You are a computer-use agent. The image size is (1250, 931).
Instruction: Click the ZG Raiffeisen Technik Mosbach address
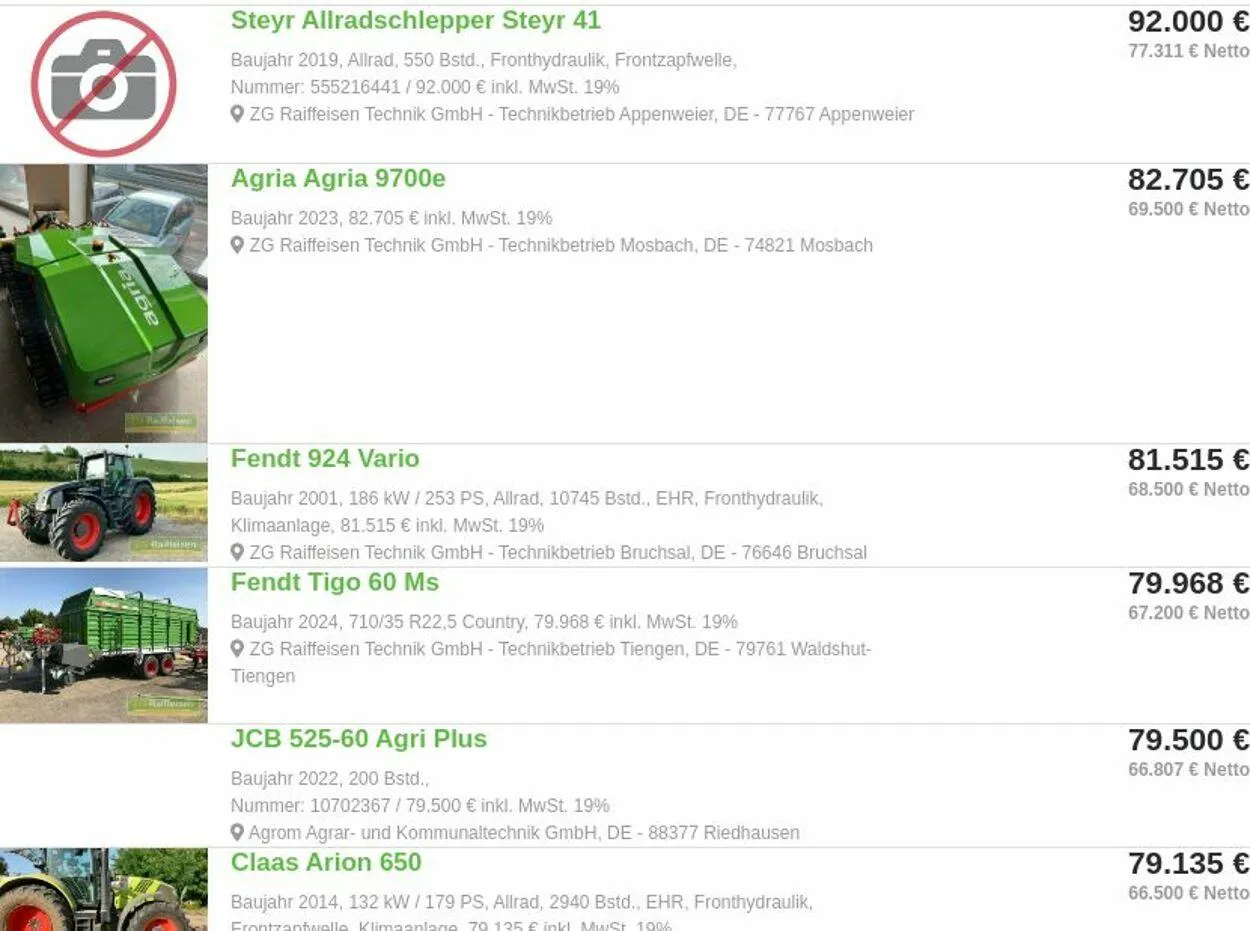point(561,245)
